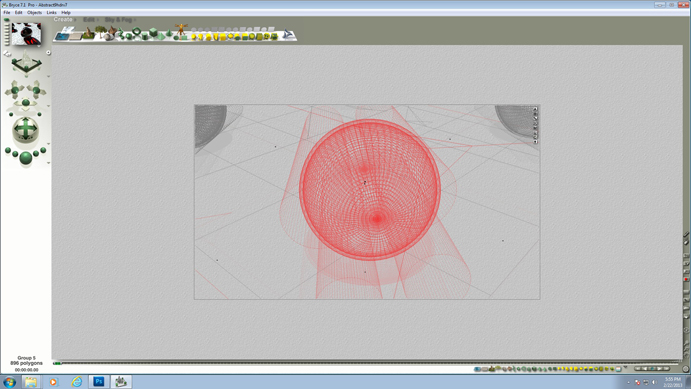Create an infinite ground plane
This screenshot has width=691, height=389.
pos(76,37)
